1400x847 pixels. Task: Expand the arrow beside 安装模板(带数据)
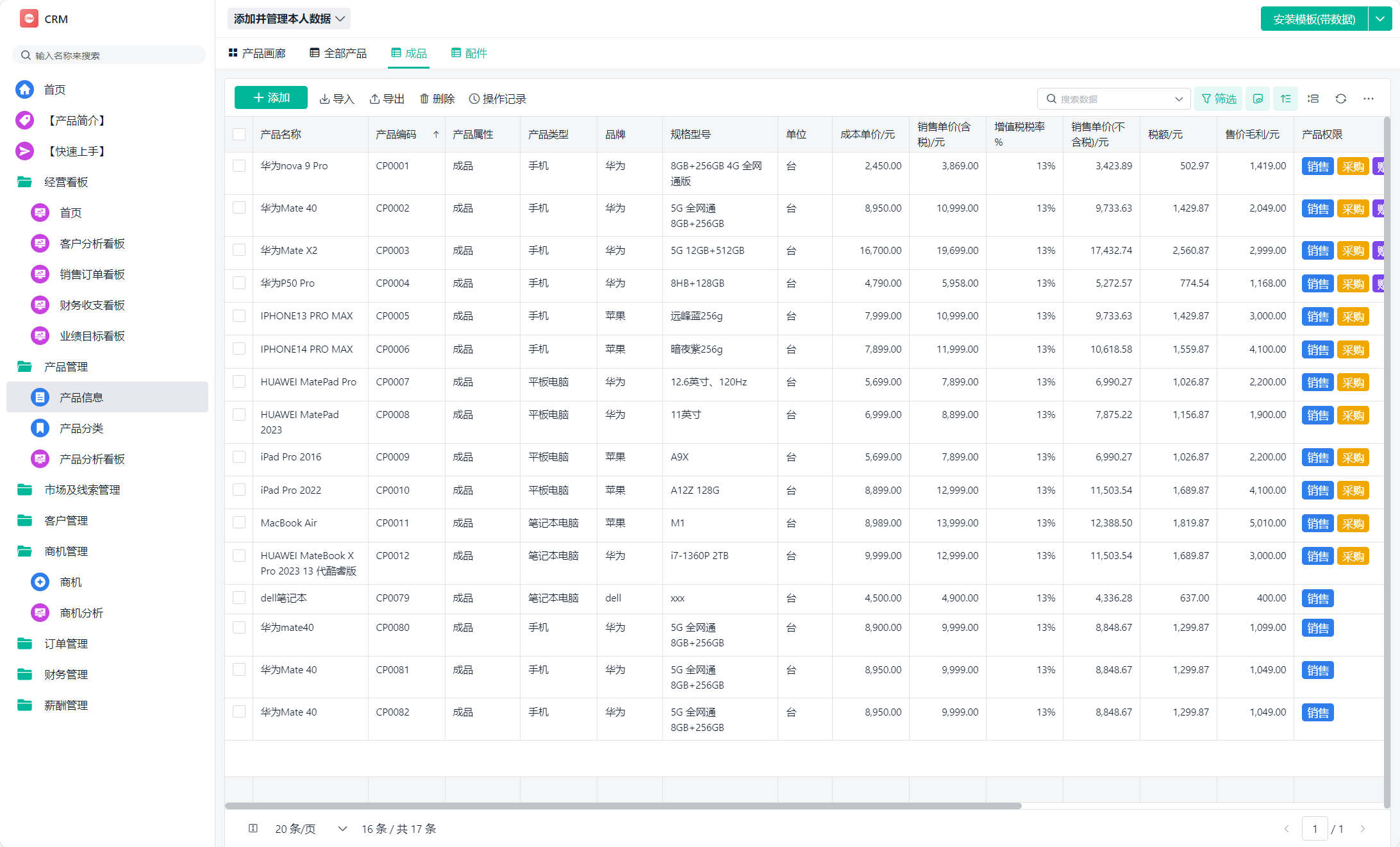(x=1379, y=19)
